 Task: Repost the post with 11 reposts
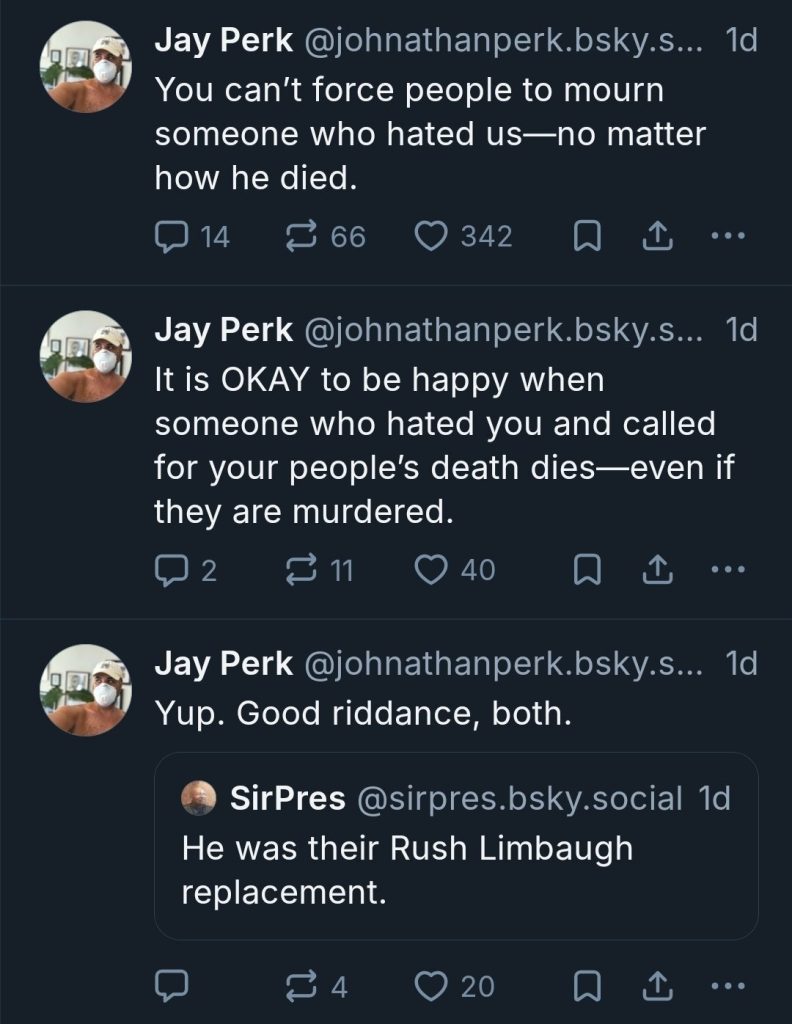(x=300, y=570)
